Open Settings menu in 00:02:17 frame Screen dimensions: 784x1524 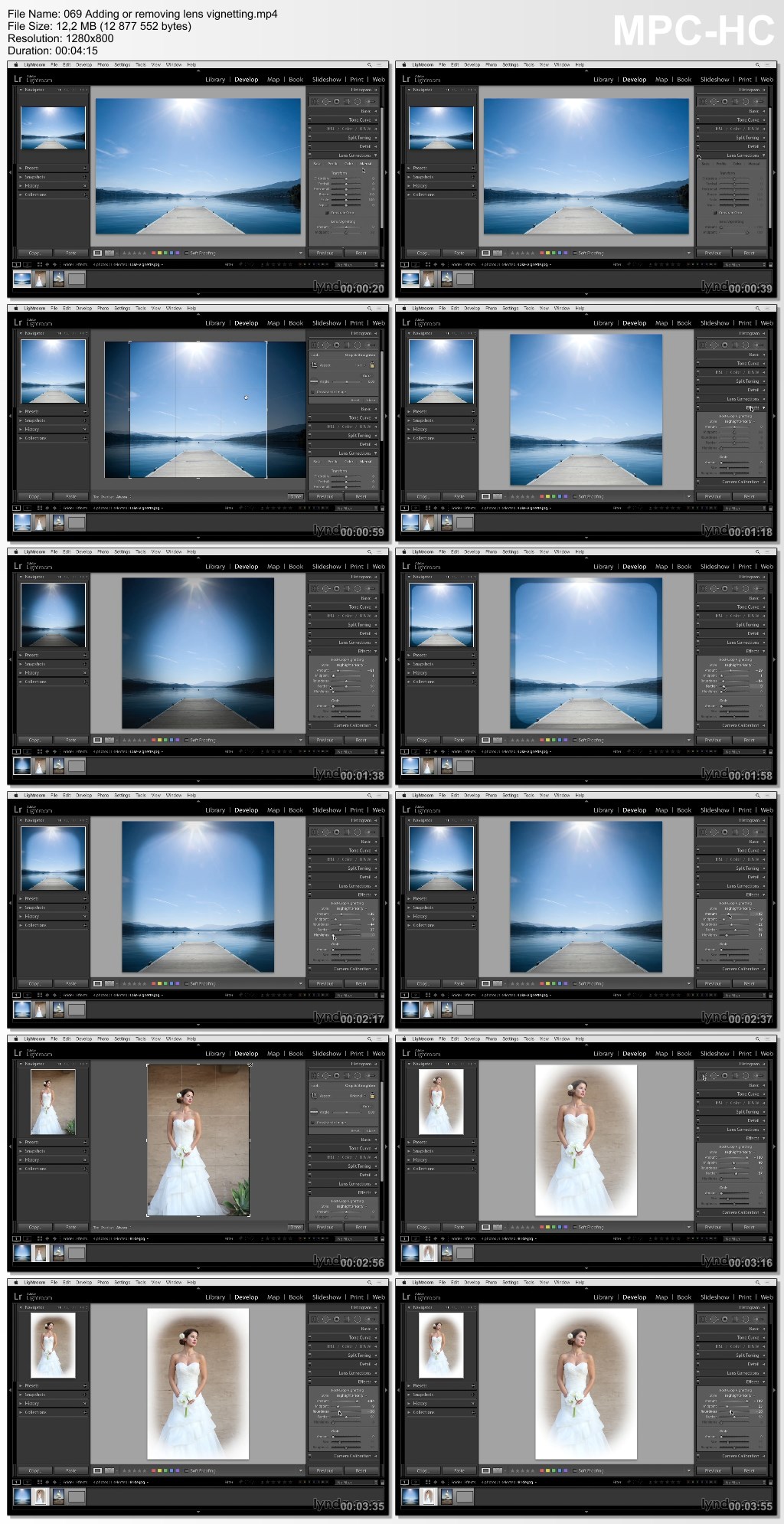122,795
